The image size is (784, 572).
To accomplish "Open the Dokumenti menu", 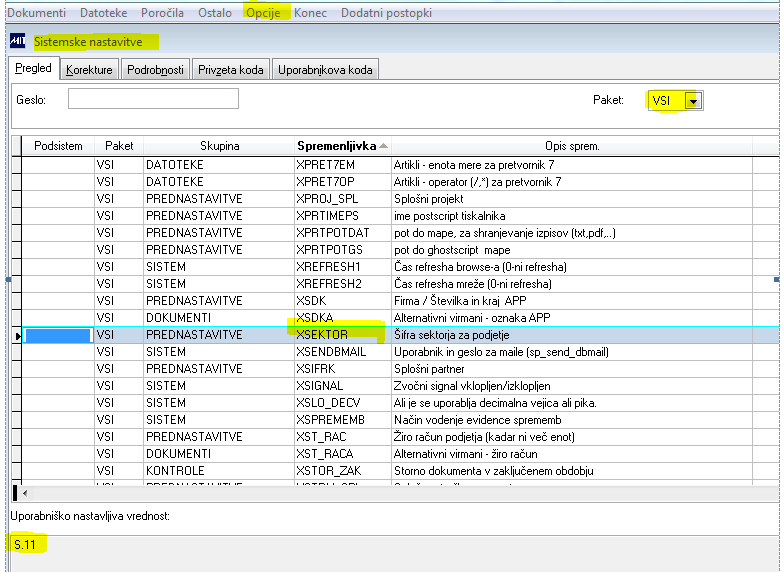I will point(37,12).
